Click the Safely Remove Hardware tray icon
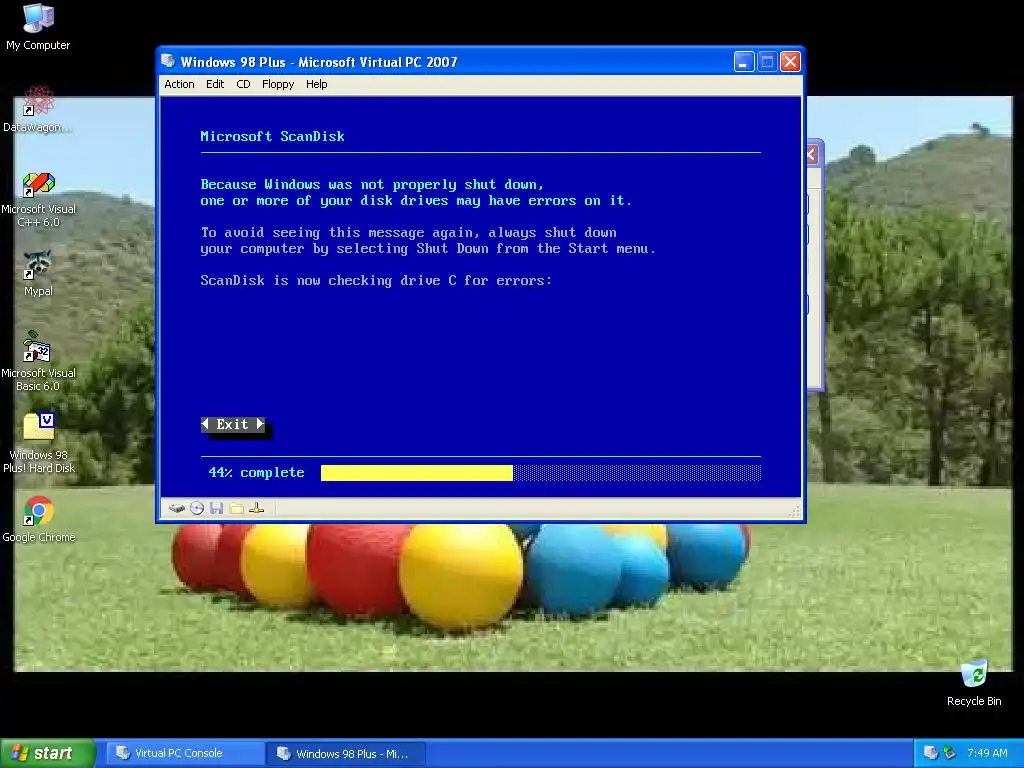This screenshot has width=1024, height=768. point(949,753)
